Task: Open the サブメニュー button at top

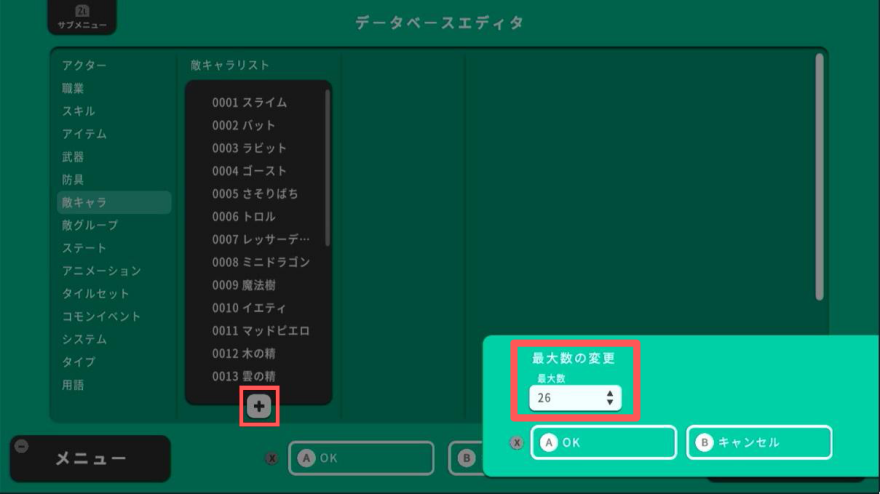Action: (x=82, y=17)
